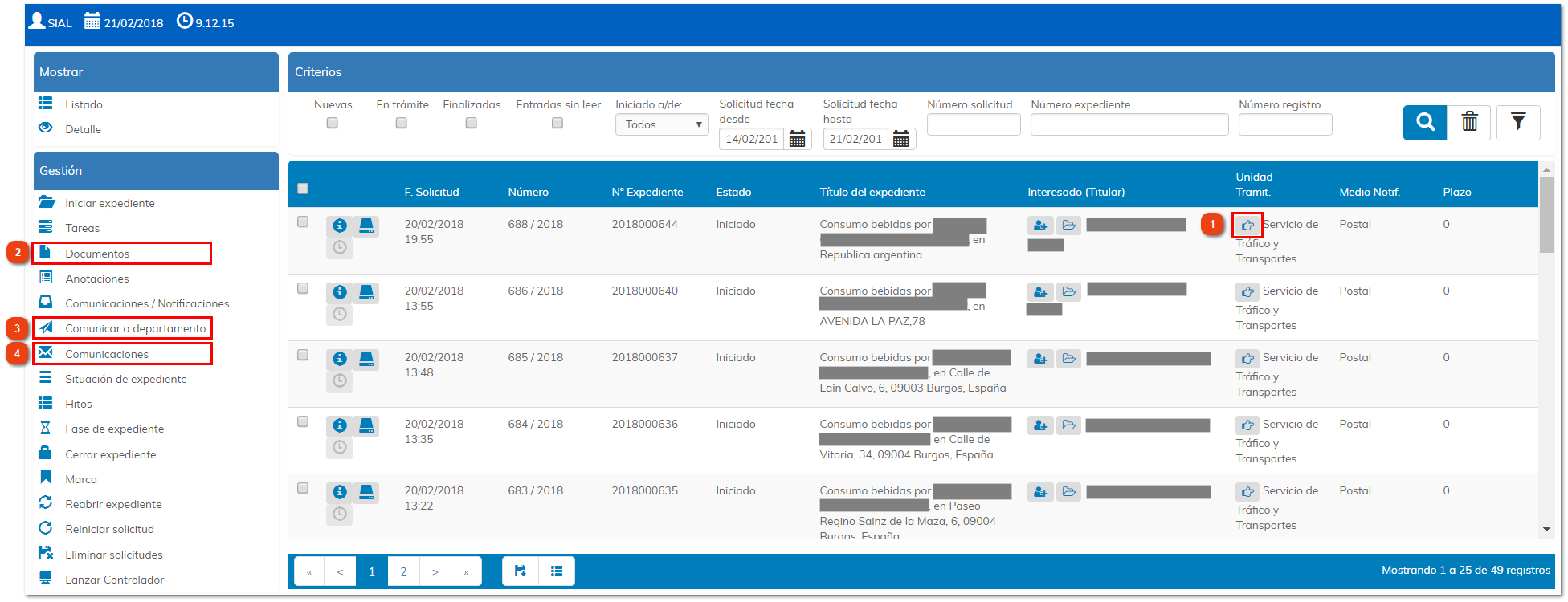Image resolution: width=1568 pixels, height=602 pixels.
Task: Click the scrollbar down arrow of the table
Action: coord(1546,530)
